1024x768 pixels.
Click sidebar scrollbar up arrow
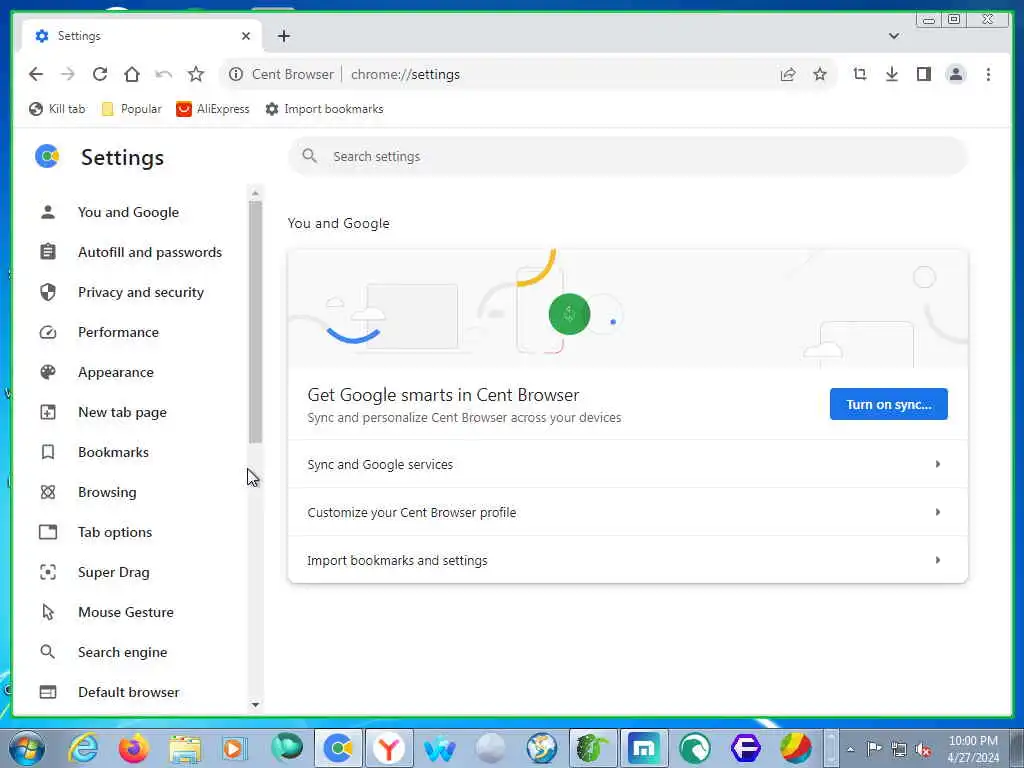(255, 193)
